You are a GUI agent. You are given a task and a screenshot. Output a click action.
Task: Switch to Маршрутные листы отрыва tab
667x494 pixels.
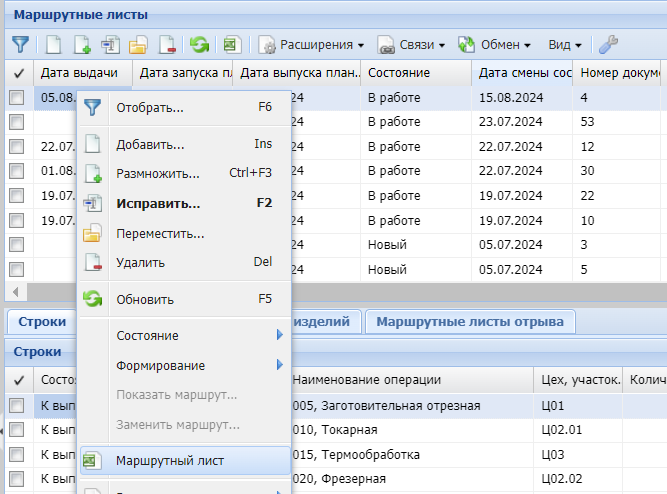tap(470, 321)
